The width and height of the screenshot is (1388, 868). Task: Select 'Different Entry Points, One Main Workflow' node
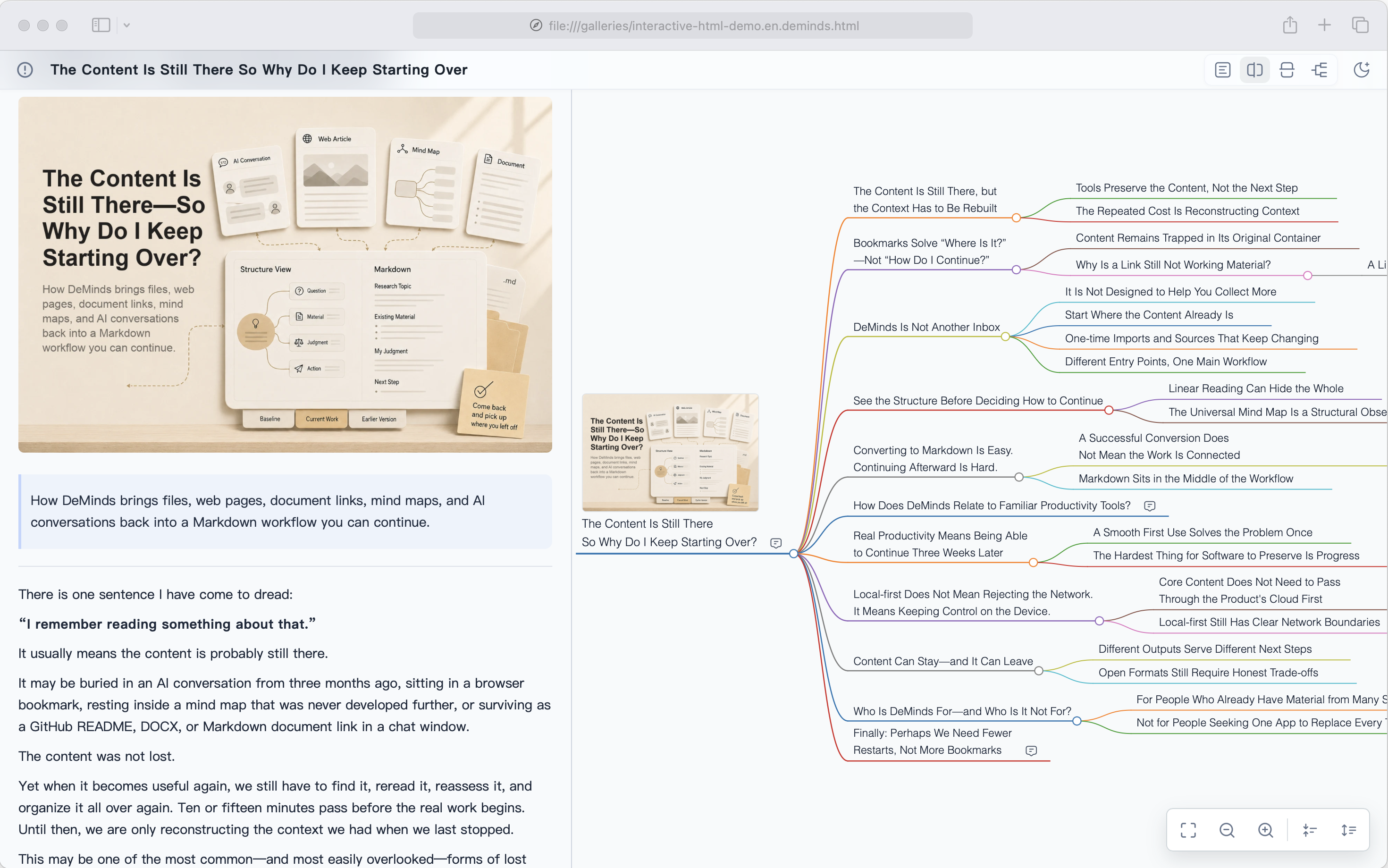coord(1165,361)
